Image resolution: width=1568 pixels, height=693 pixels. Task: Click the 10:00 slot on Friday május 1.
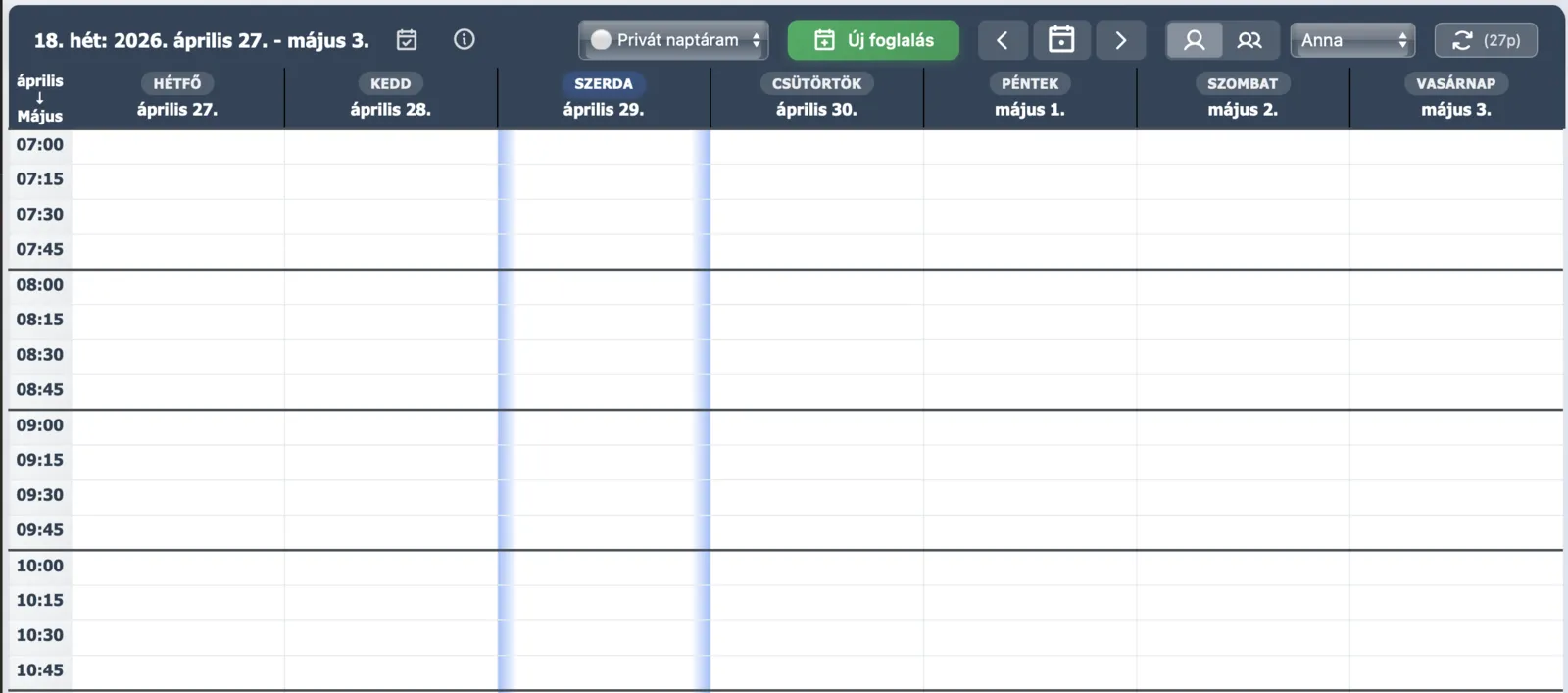(x=1030, y=567)
